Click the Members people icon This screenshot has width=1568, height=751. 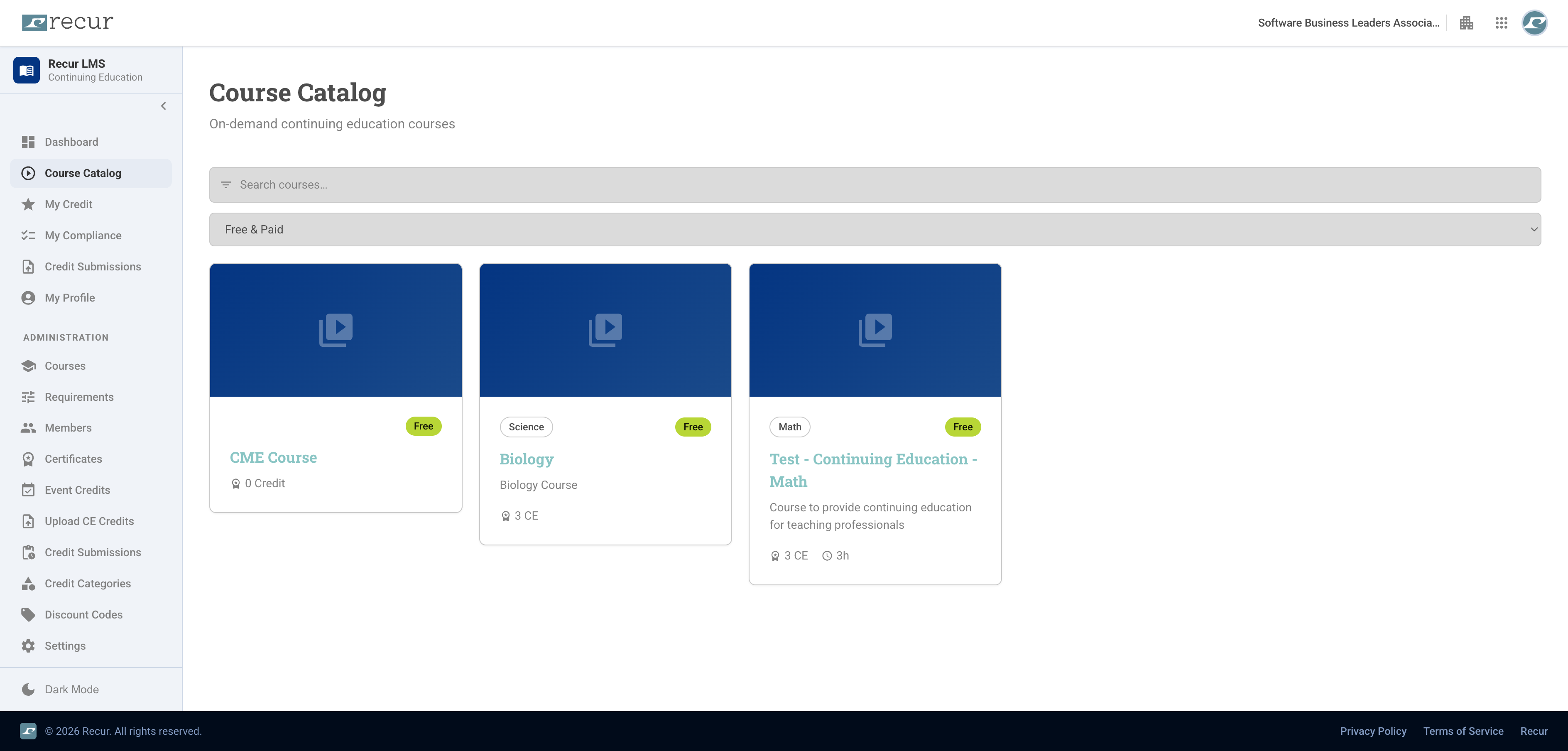tap(28, 427)
